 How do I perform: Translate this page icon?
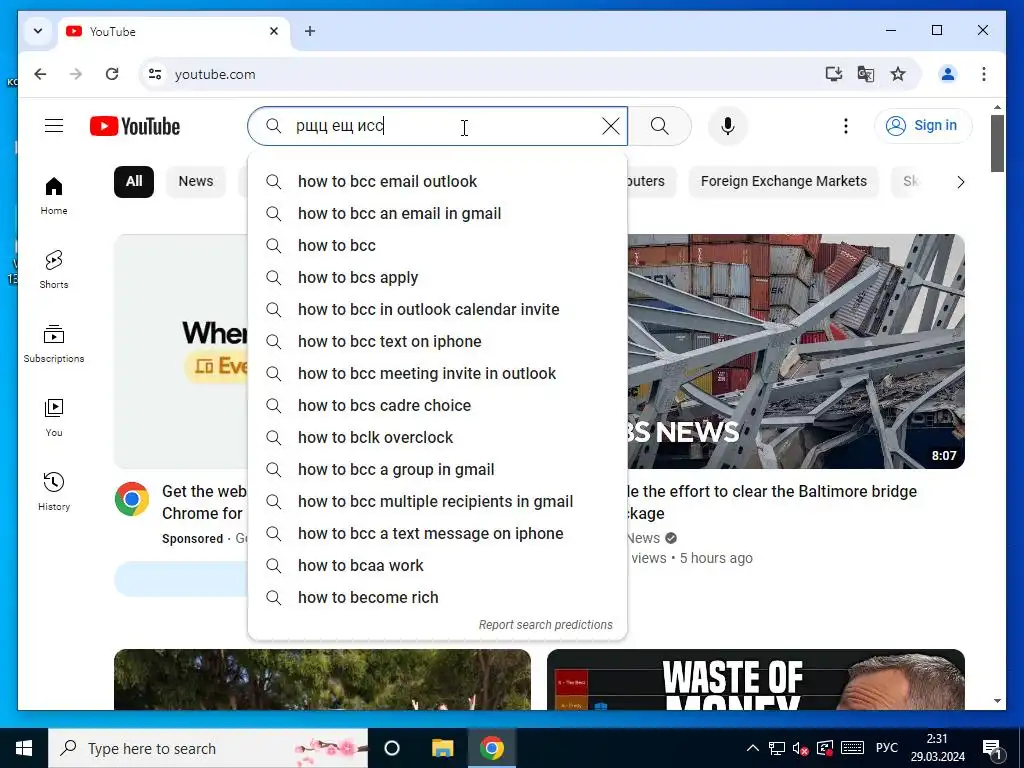pos(865,74)
